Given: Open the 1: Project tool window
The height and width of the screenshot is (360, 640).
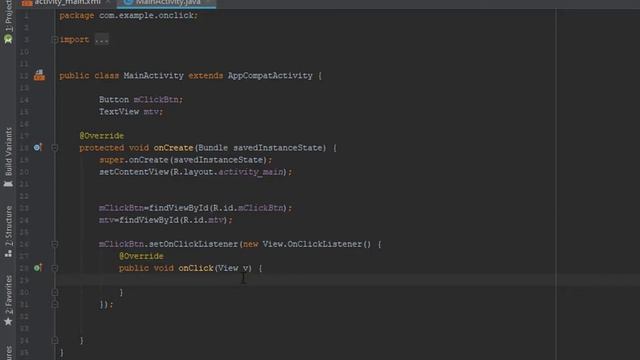Looking at the screenshot, I should (8, 21).
